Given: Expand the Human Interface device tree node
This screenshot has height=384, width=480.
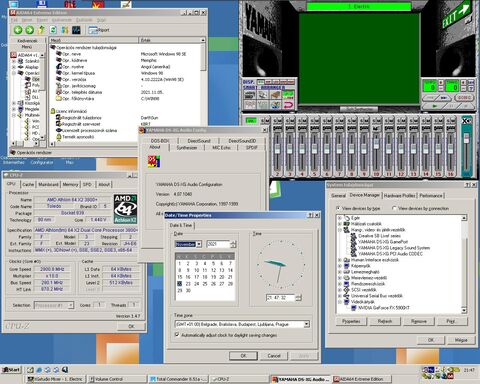Looking at the screenshot, I should click(x=340, y=260).
